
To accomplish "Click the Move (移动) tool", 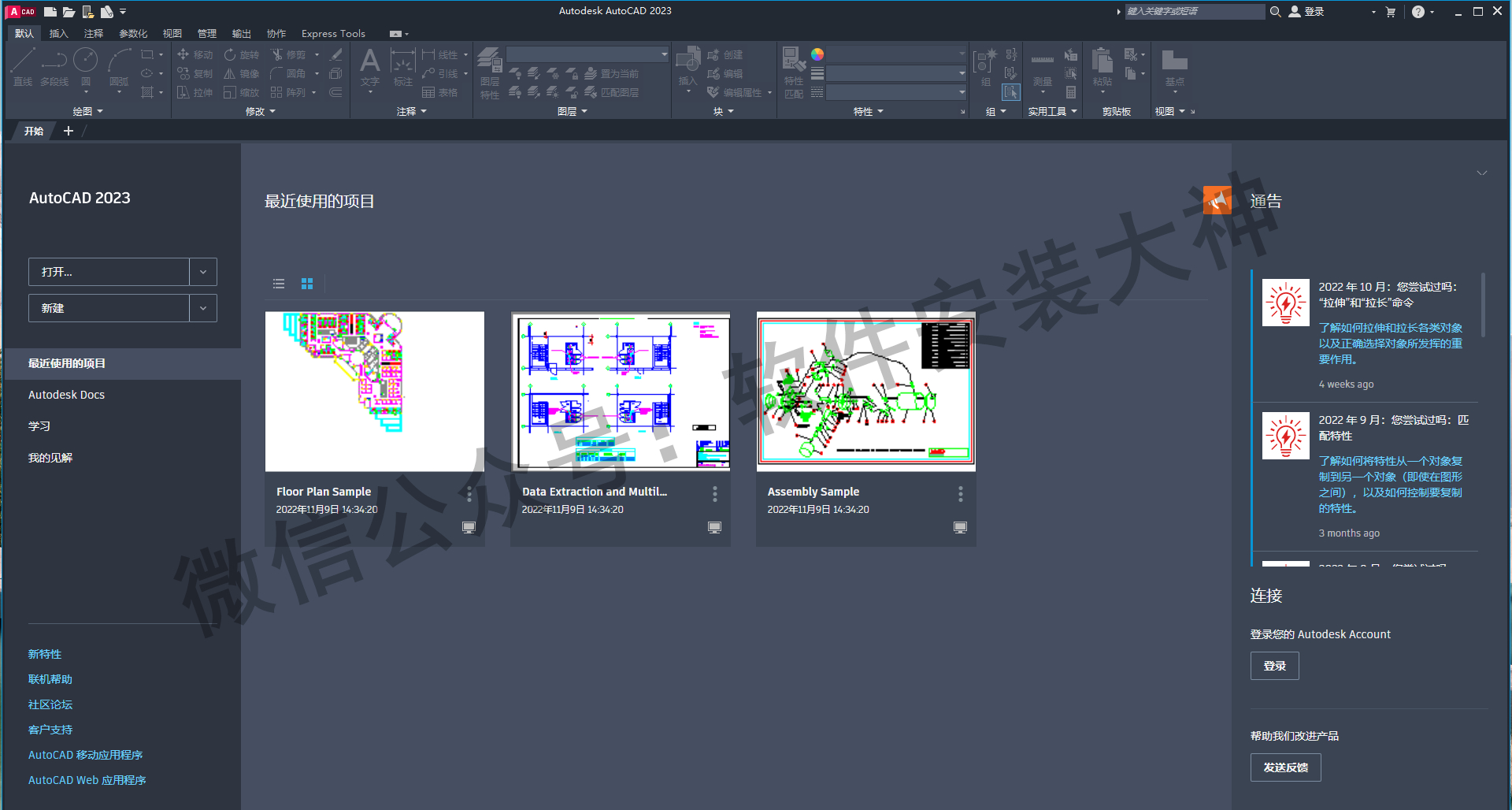I will 195,54.
